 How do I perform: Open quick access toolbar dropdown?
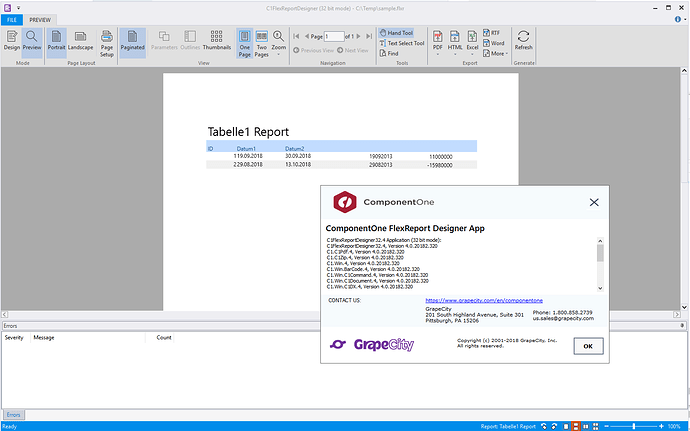click(x=18, y=8)
